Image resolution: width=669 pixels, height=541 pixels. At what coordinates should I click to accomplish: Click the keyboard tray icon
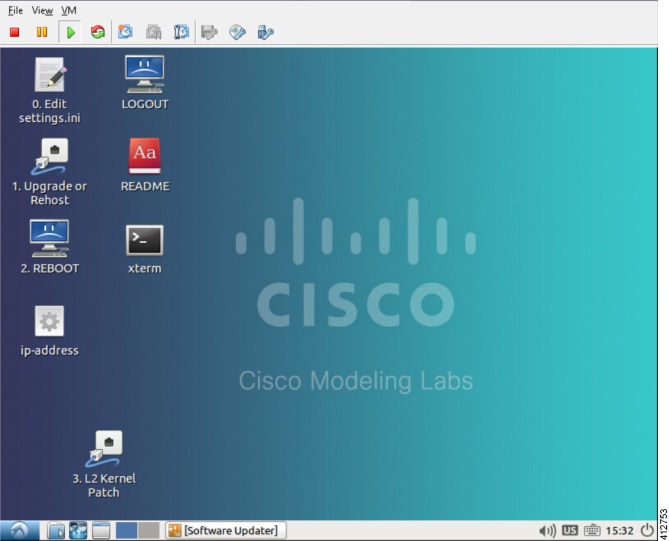point(592,531)
